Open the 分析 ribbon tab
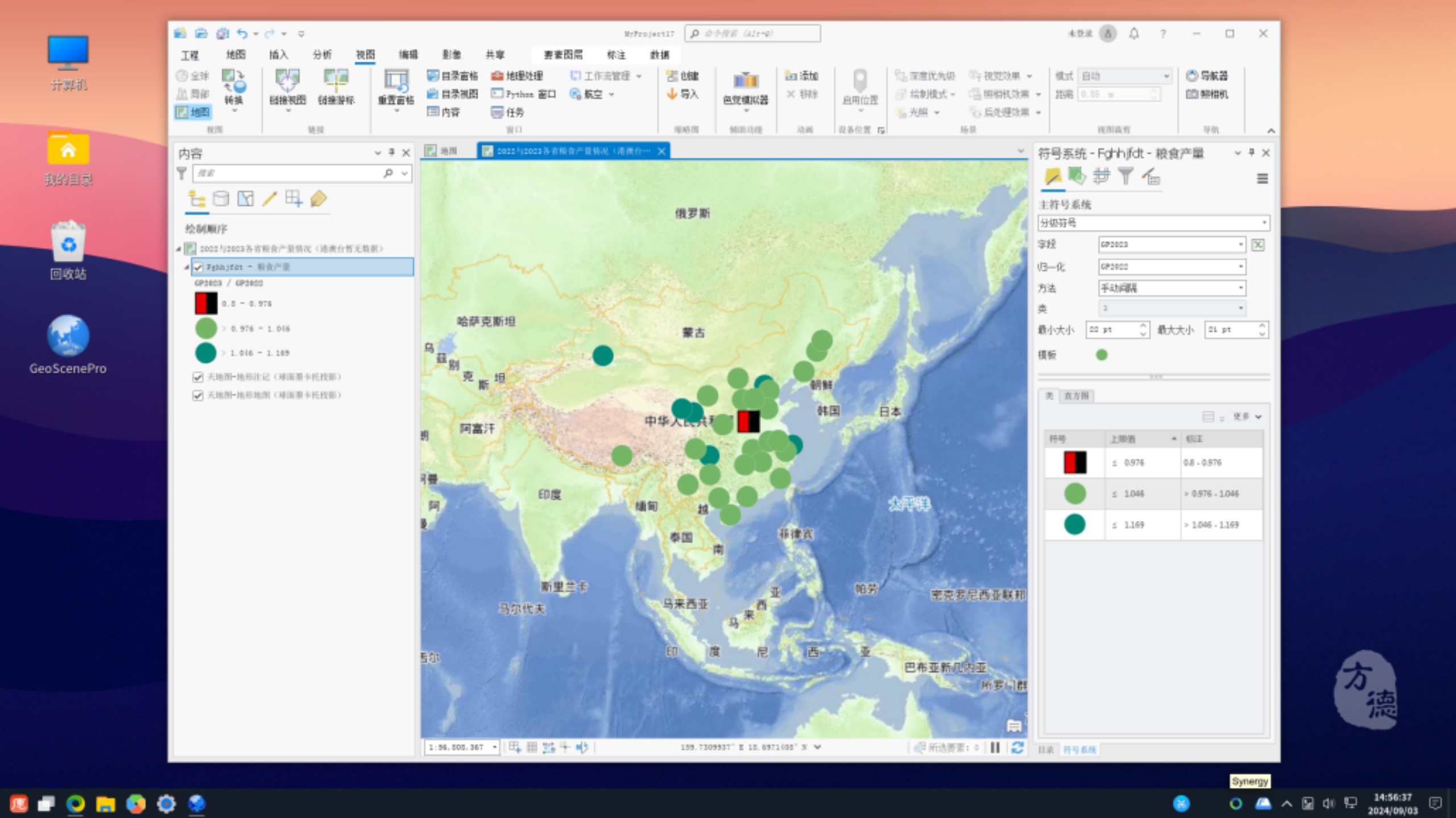The height and width of the screenshot is (818, 1456). point(322,55)
